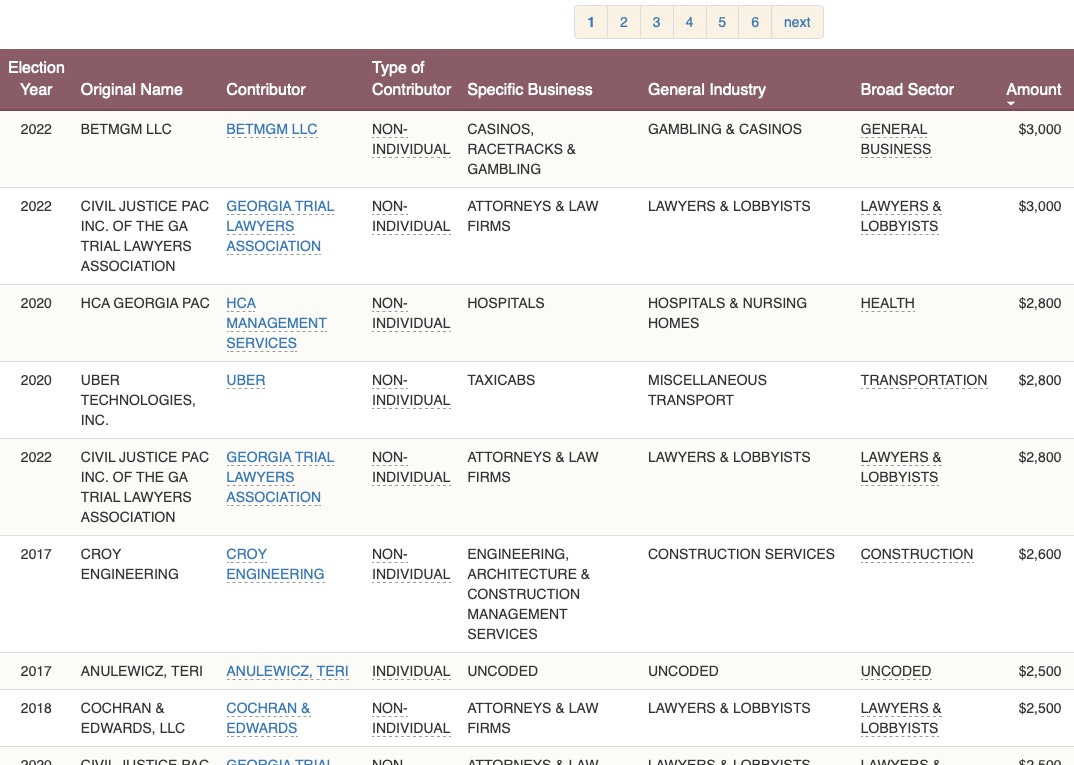
Task: Open Georgia Trial Lawyers Association link in $3,000 row
Action: click(x=280, y=226)
